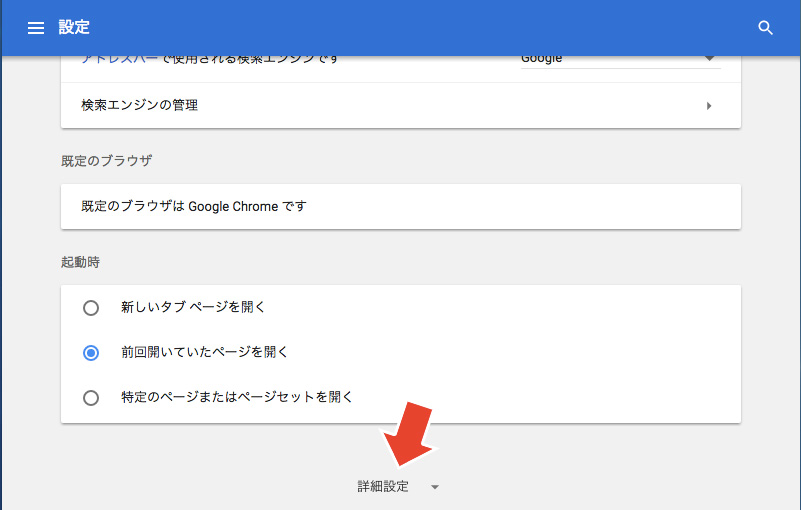The width and height of the screenshot is (801, 510).
Task: Select the 新しいタブ ページを開く radio button
Action: pyautogui.click(x=91, y=307)
